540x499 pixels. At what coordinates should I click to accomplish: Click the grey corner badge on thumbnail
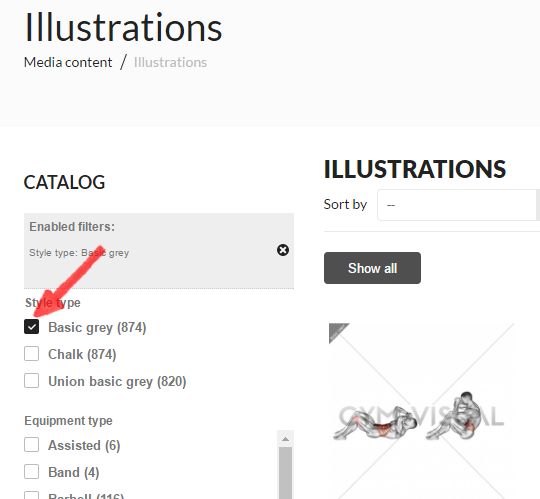(x=336, y=330)
